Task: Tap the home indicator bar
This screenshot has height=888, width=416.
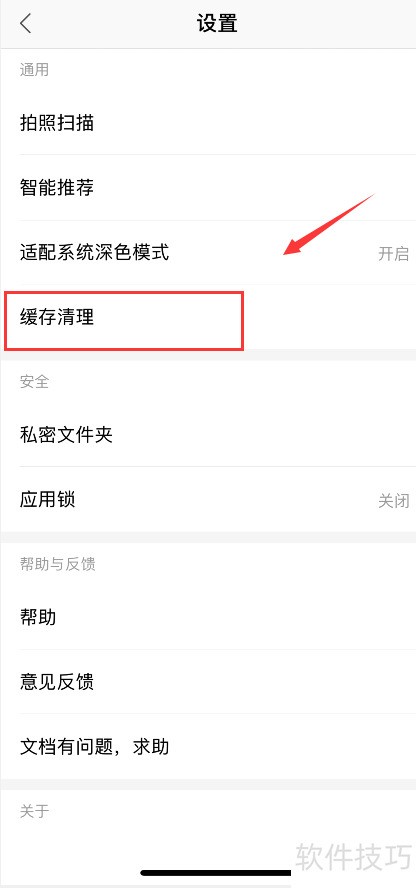Action: [215, 873]
